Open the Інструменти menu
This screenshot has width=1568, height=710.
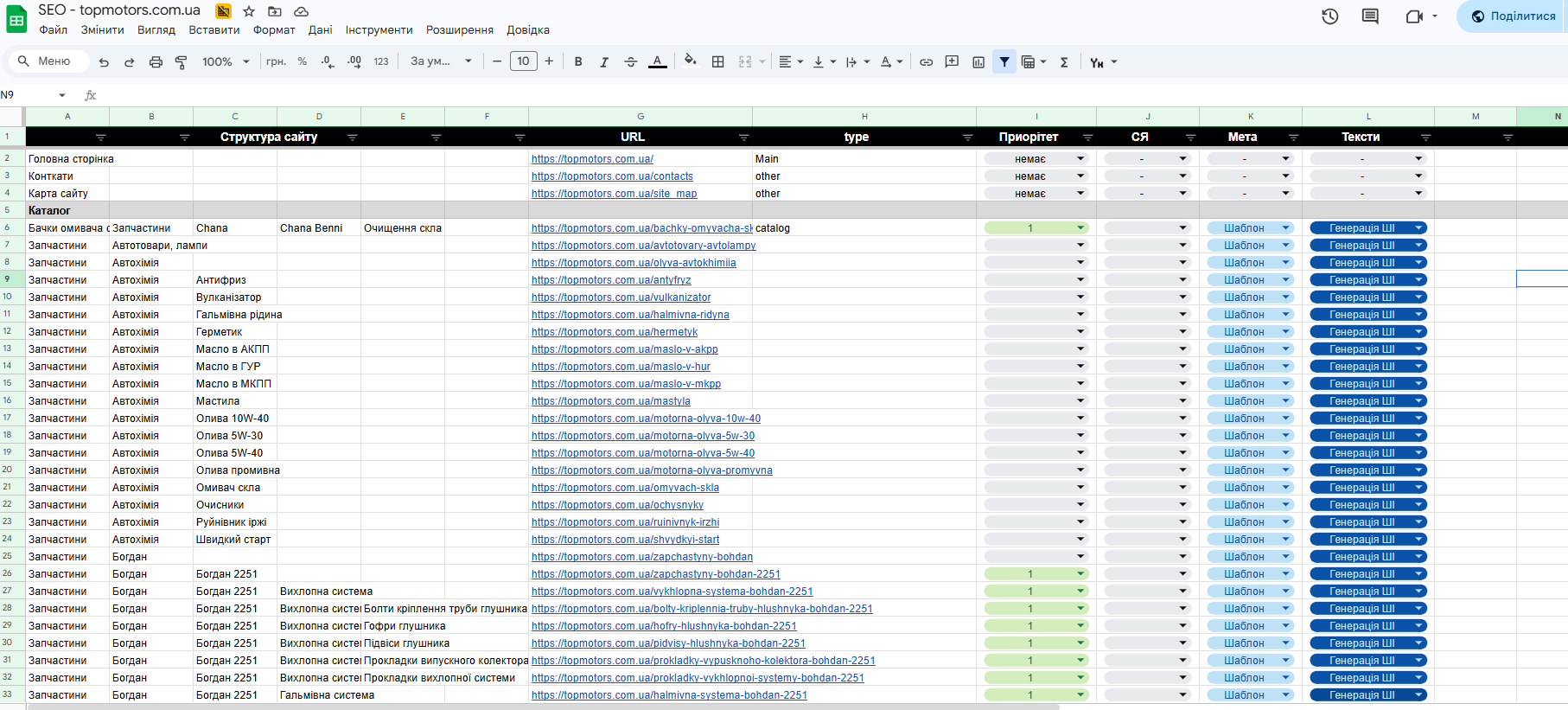379,30
